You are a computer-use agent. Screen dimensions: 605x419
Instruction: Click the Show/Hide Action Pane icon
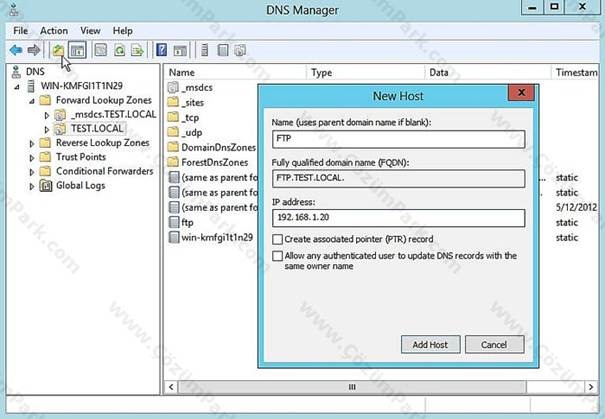(x=180, y=50)
